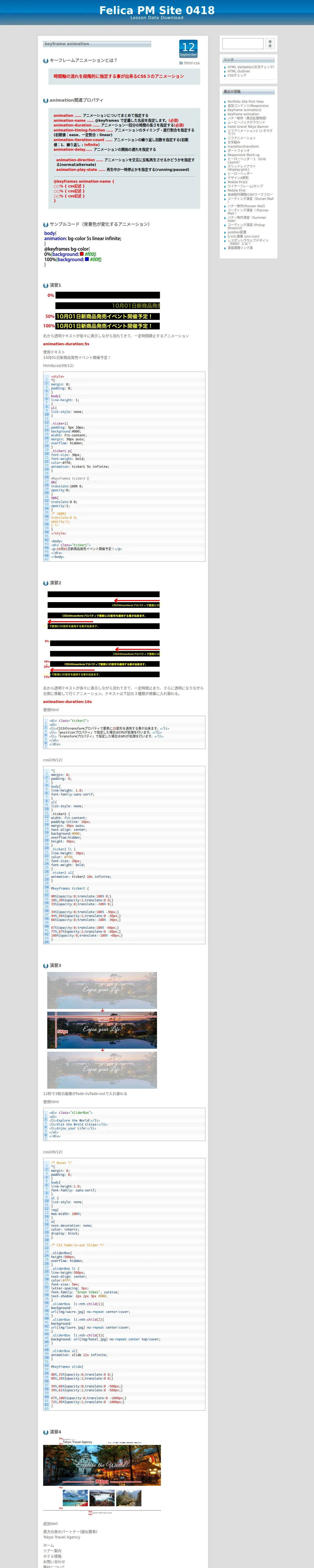Image resolution: width=314 pixels, height=1568 pixels.
Task: Open recent post S.V.G 画像 (svg icon)
Action: (243, 237)
